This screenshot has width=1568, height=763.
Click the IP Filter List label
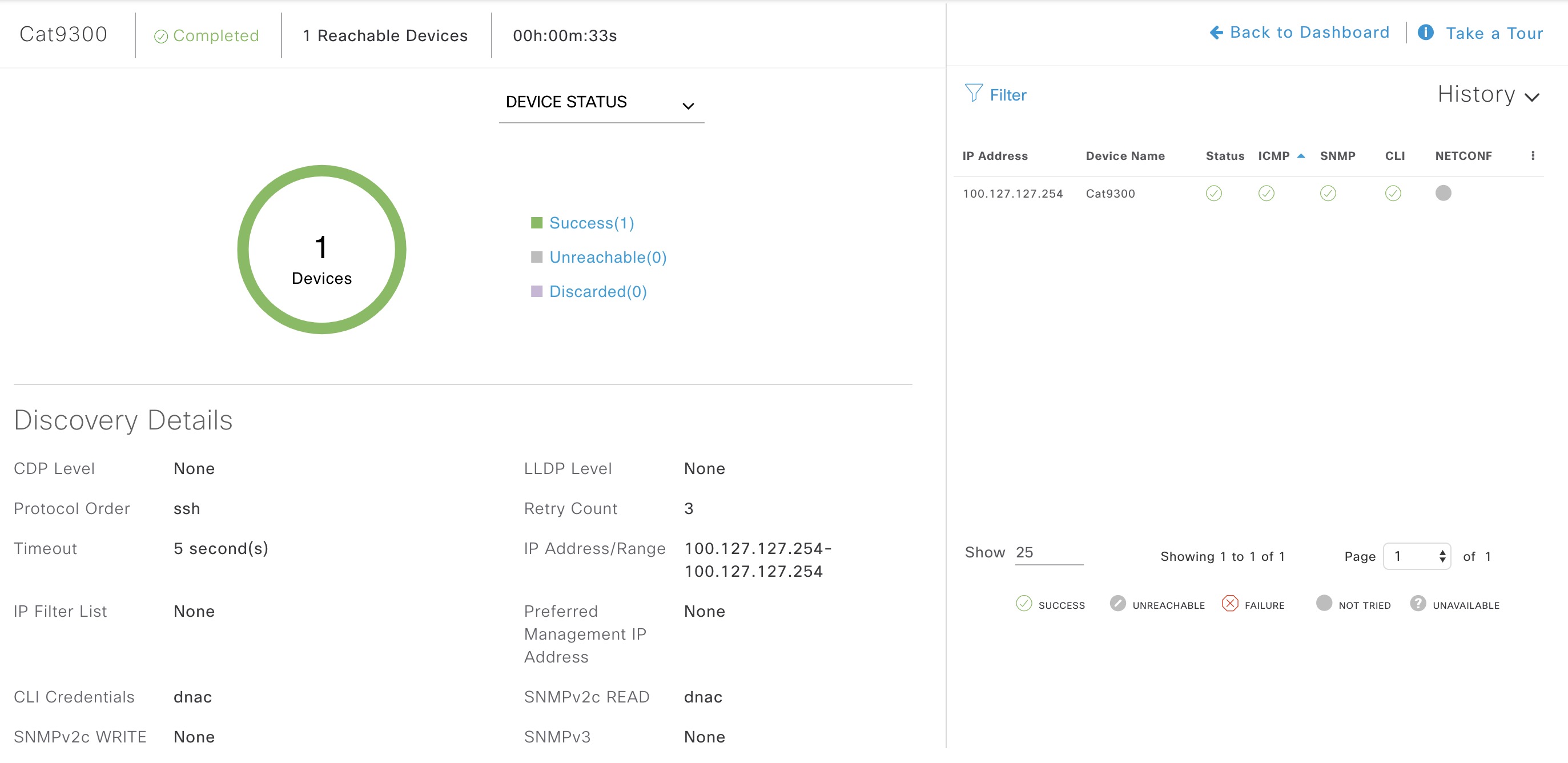point(61,612)
